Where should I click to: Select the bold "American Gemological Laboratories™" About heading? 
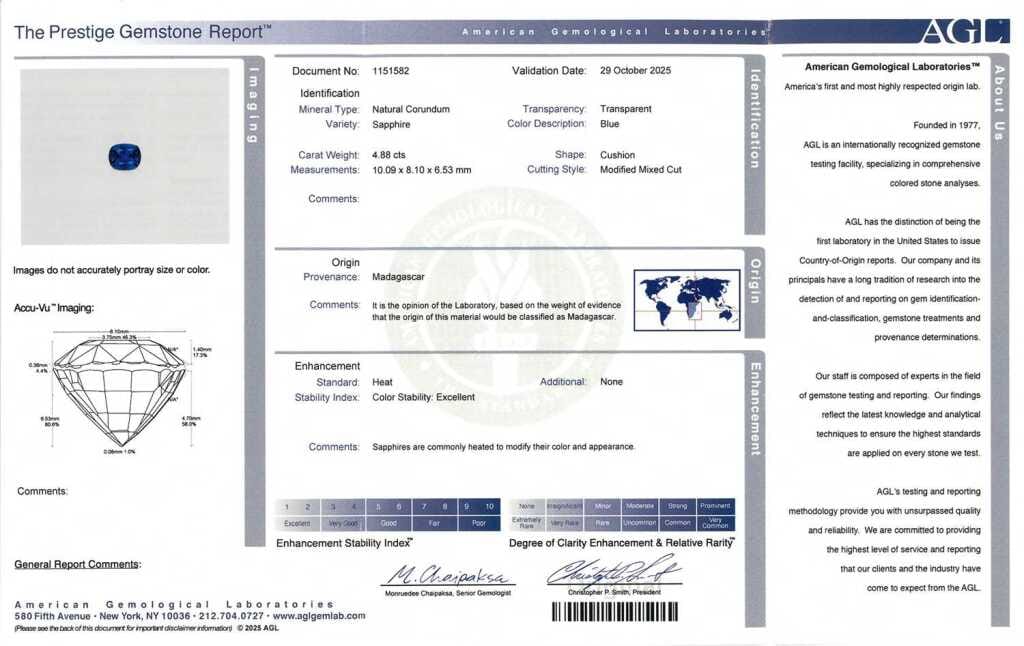click(x=892, y=67)
